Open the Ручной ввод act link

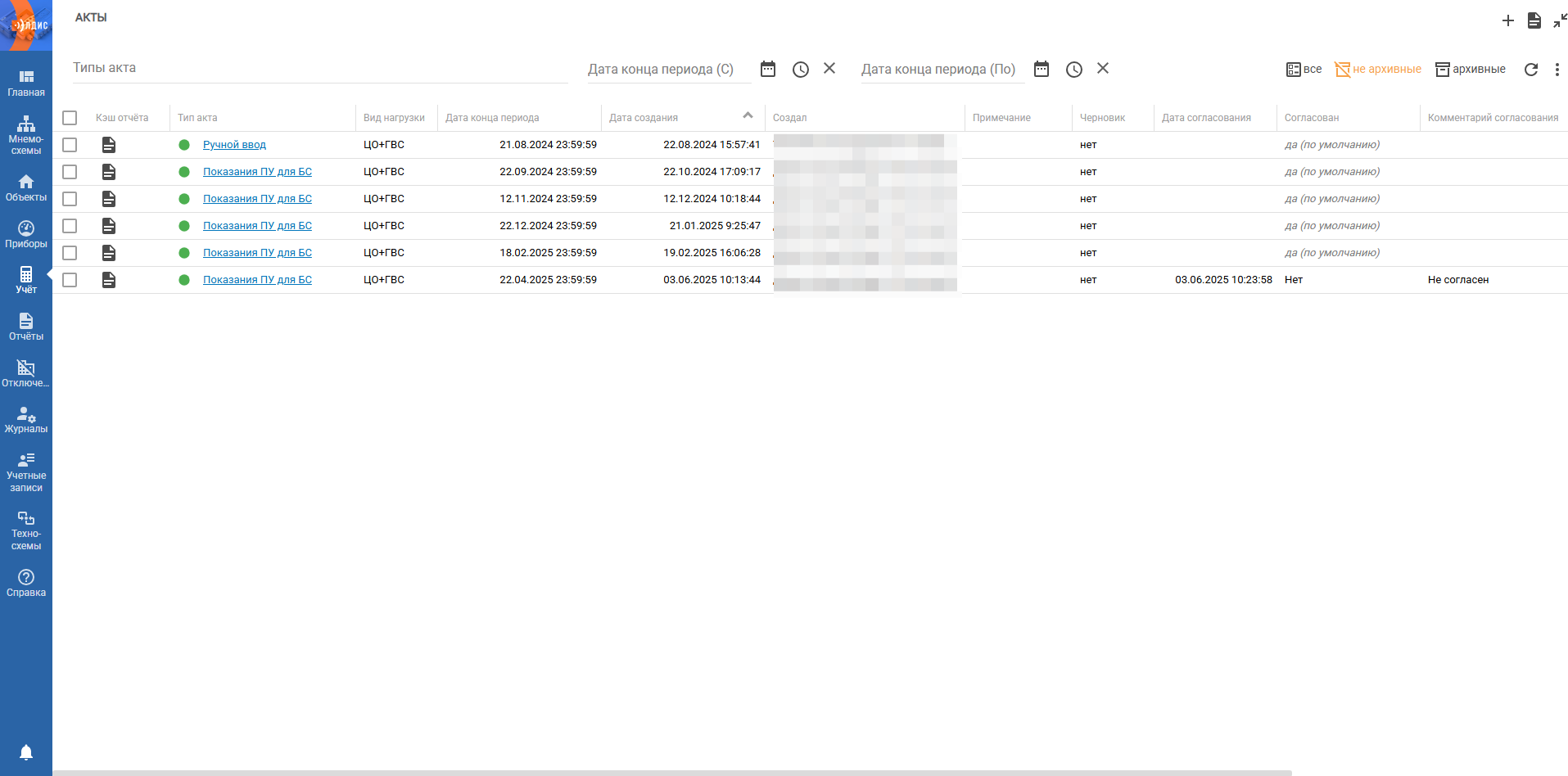234,145
